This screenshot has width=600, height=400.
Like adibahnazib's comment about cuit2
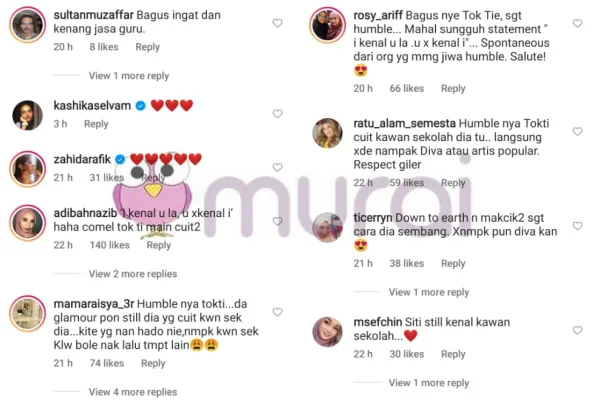tap(277, 221)
